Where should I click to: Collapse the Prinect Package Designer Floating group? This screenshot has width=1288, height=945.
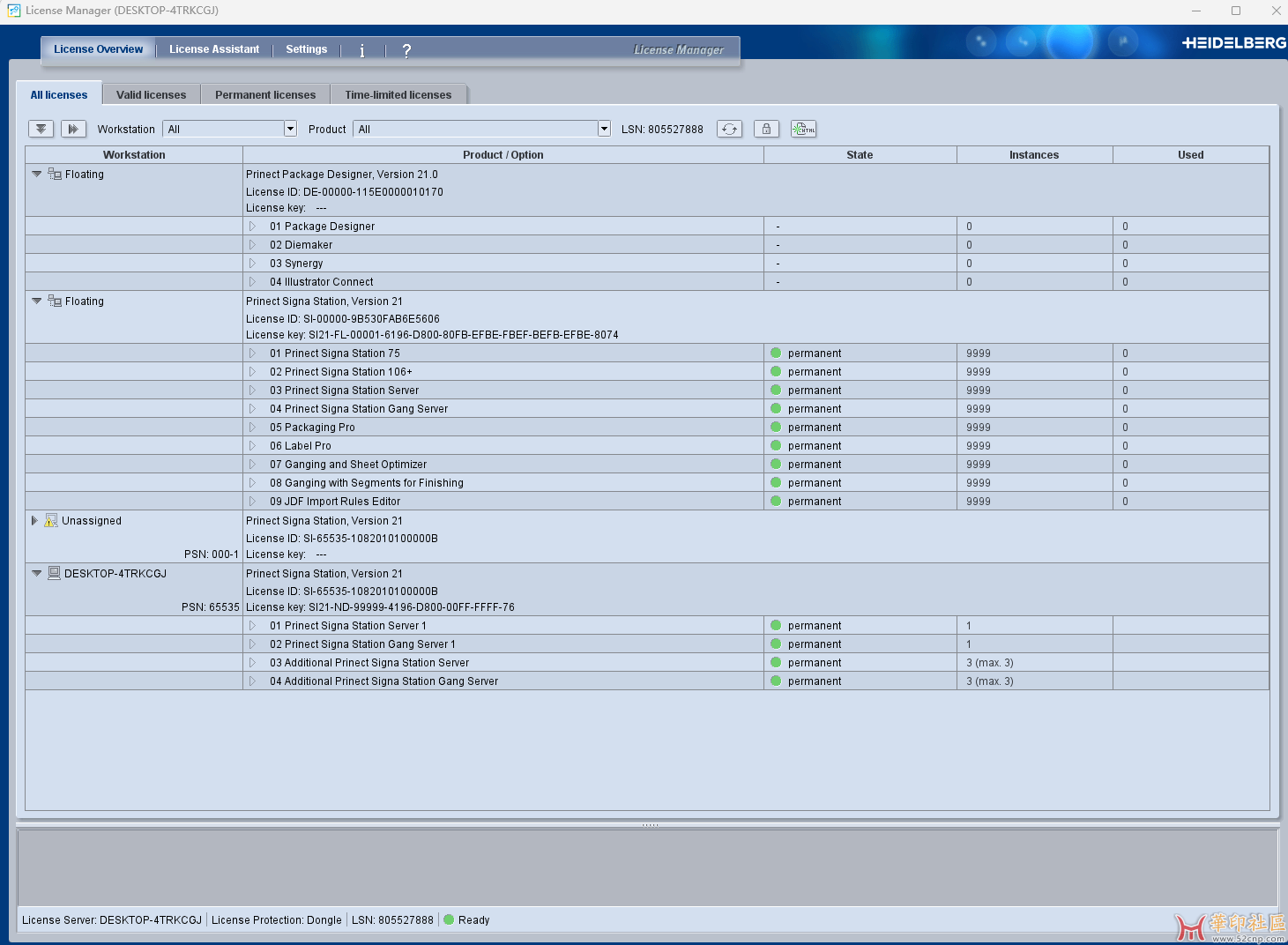(x=36, y=174)
